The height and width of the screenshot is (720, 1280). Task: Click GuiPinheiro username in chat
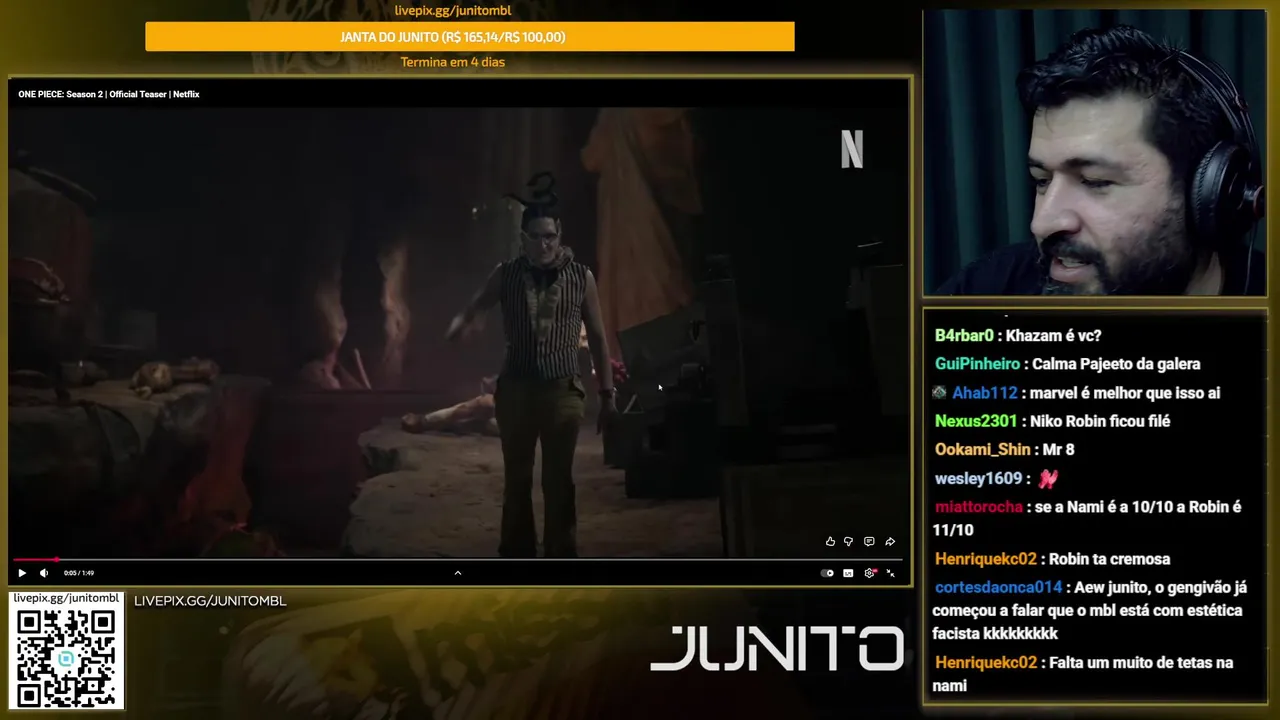pos(977,364)
